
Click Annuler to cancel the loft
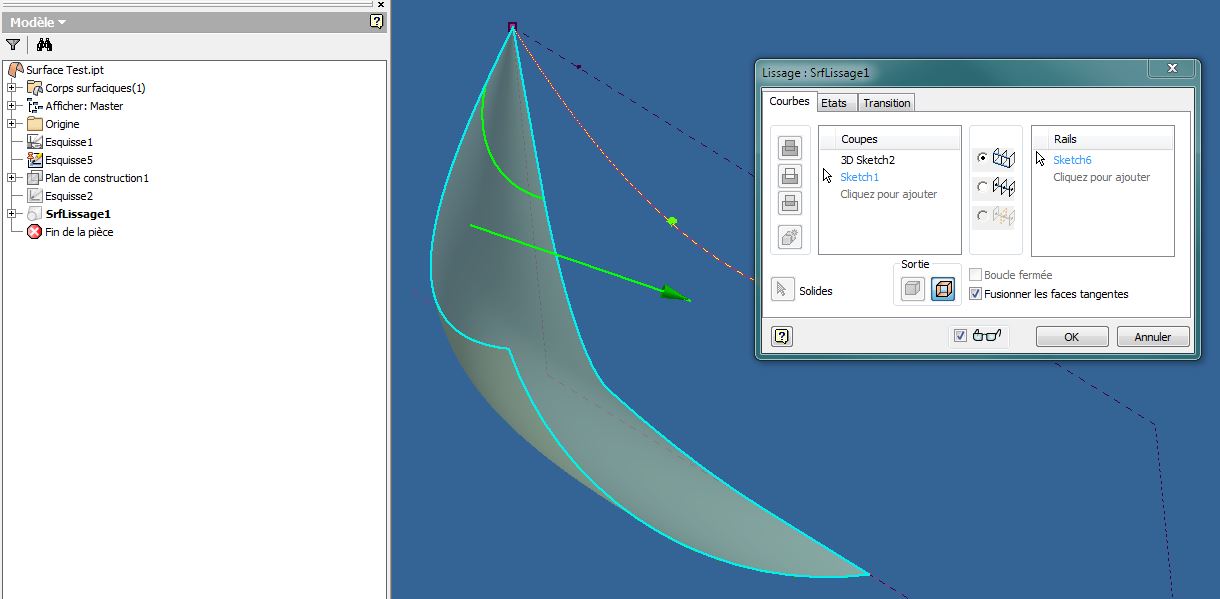(1152, 336)
